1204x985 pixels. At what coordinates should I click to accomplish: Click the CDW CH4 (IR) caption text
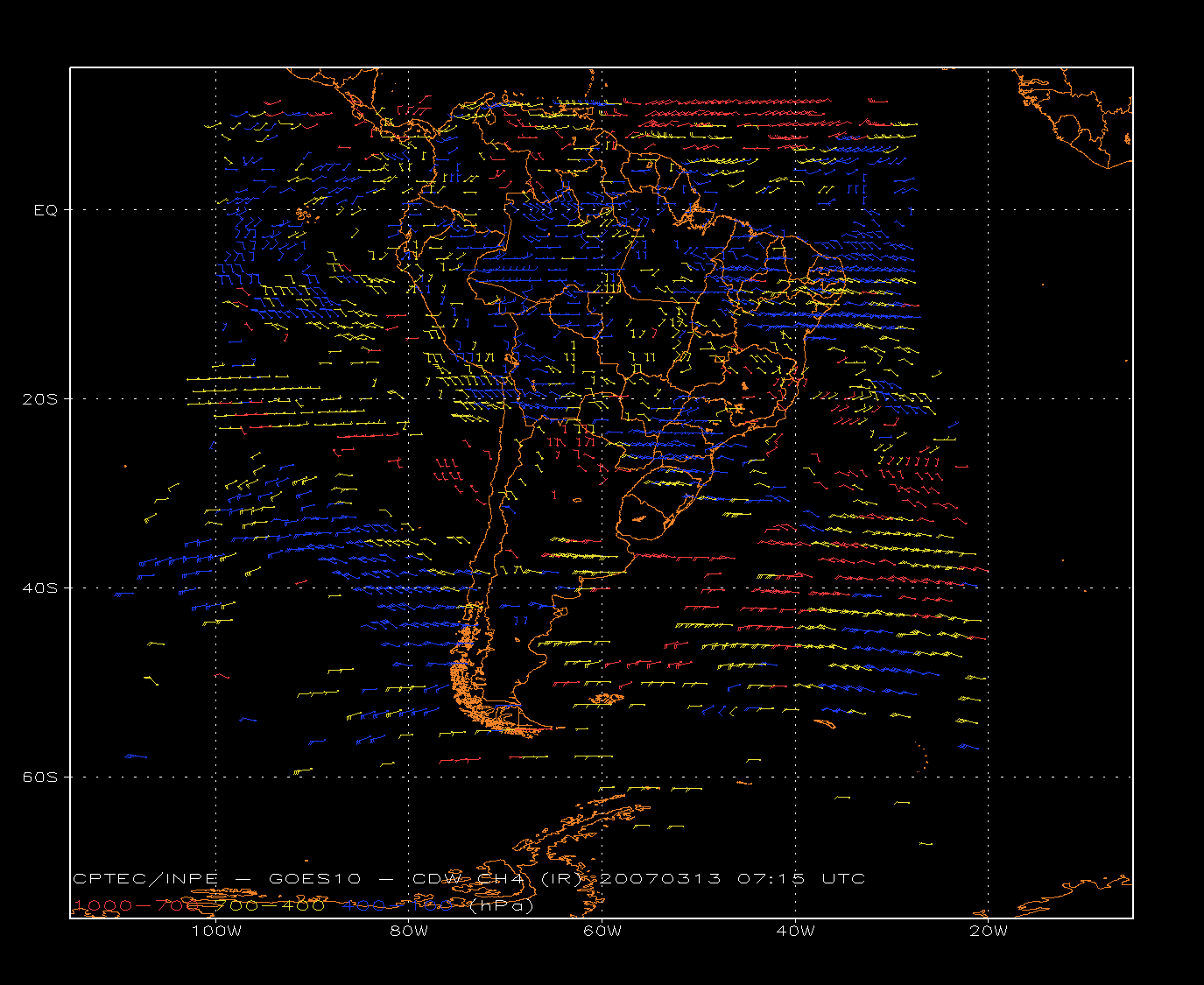coord(496,879)
